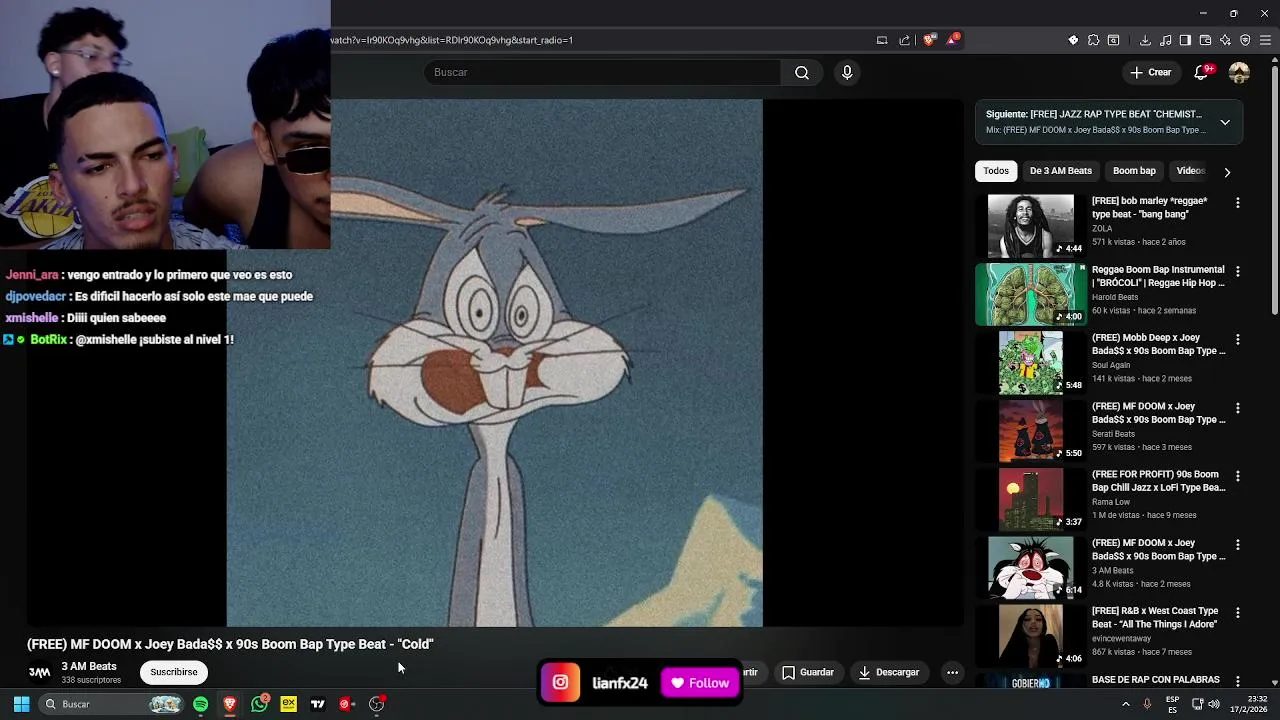Select the Todos filter chip
The image size is (1280, 720).
tap(996, 171)
